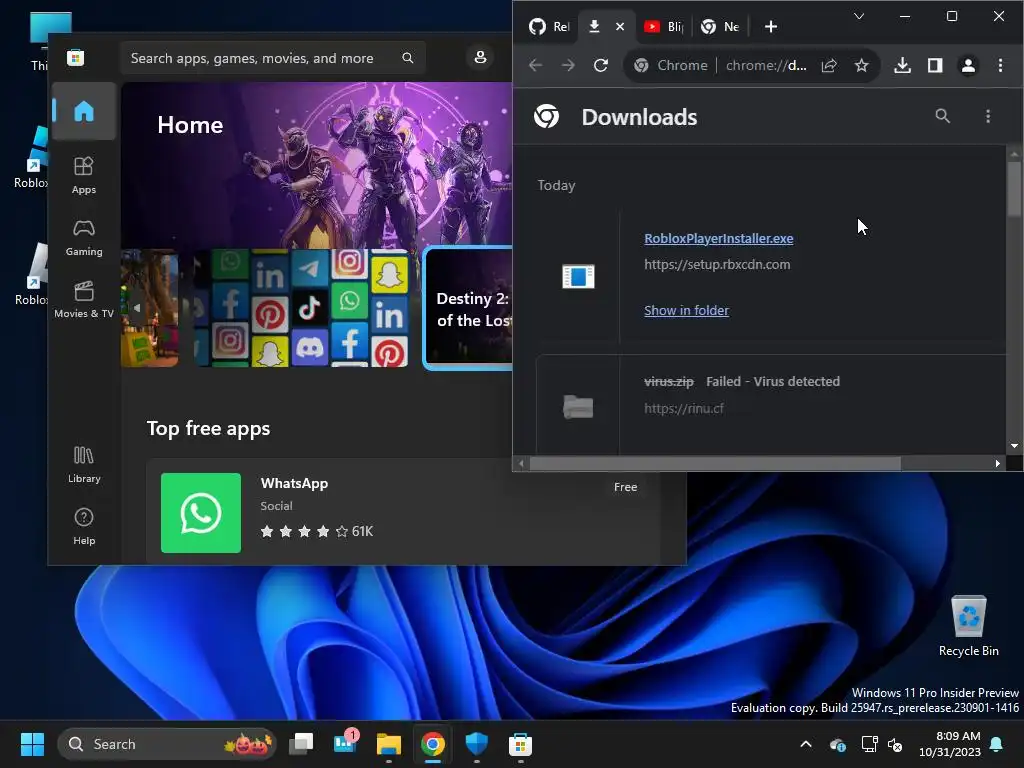Open Downloads page more actions menu
1024x768 pixels.
coord(987,116)
